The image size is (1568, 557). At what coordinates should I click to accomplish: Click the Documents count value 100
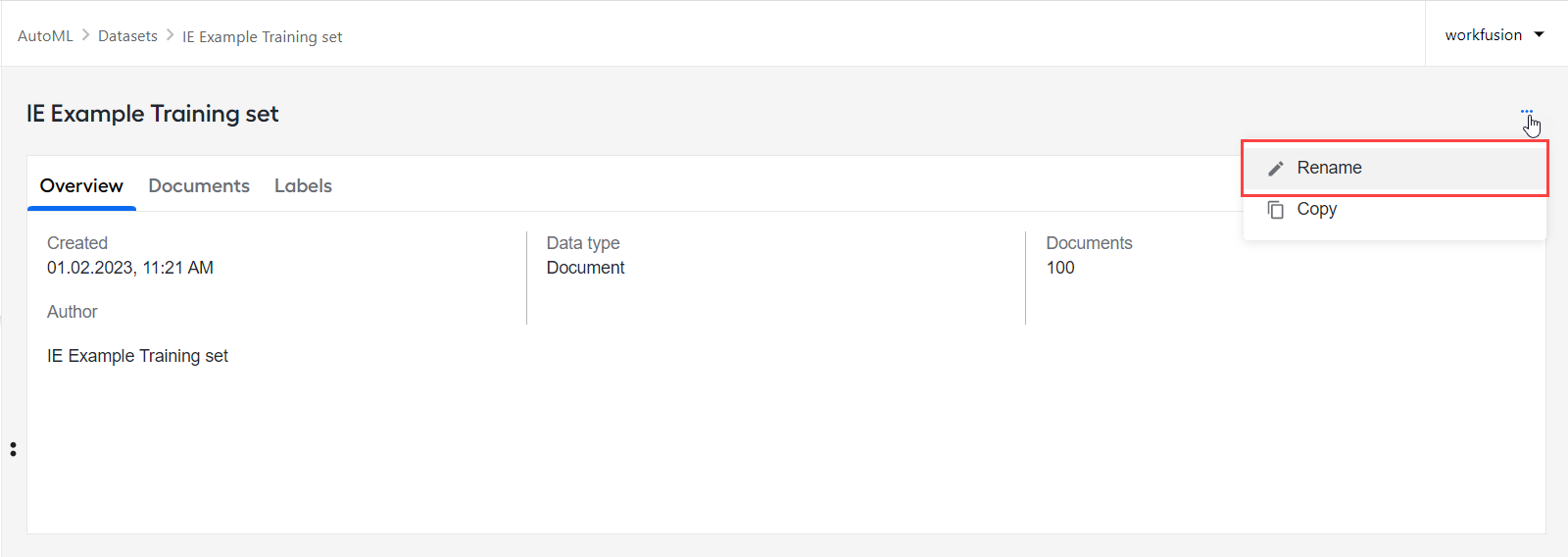[1060, 268]
